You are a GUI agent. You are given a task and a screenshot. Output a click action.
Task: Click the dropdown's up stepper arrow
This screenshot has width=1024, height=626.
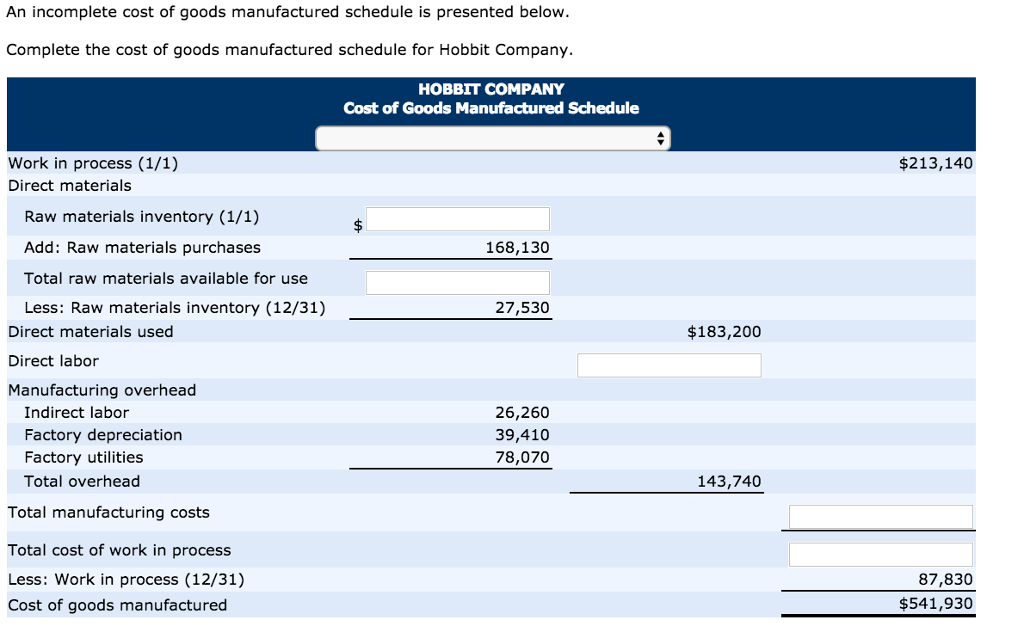pyautogui.click(x=660, y=132)
